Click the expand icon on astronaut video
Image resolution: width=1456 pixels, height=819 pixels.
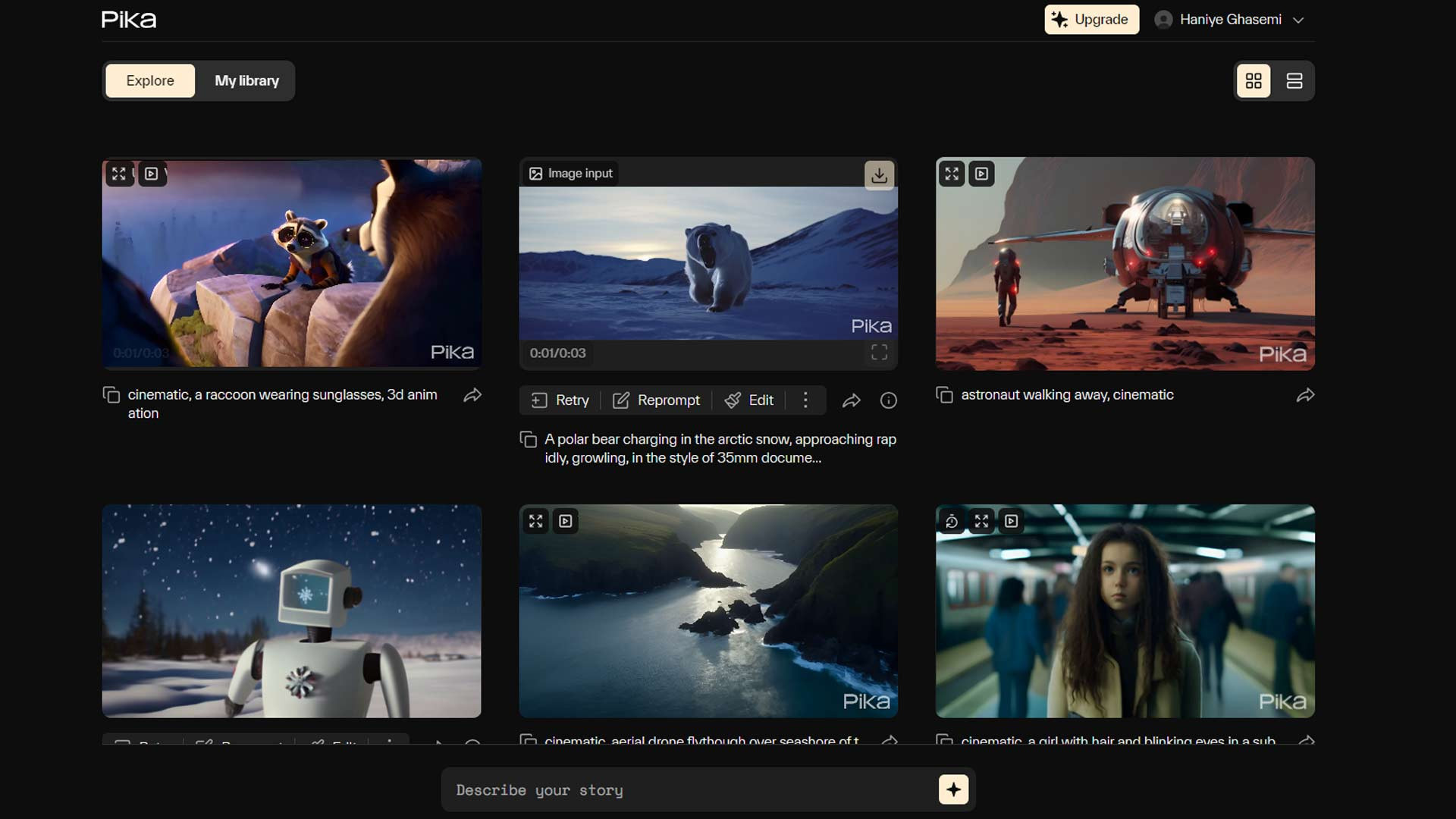click(x=952, y=174)
